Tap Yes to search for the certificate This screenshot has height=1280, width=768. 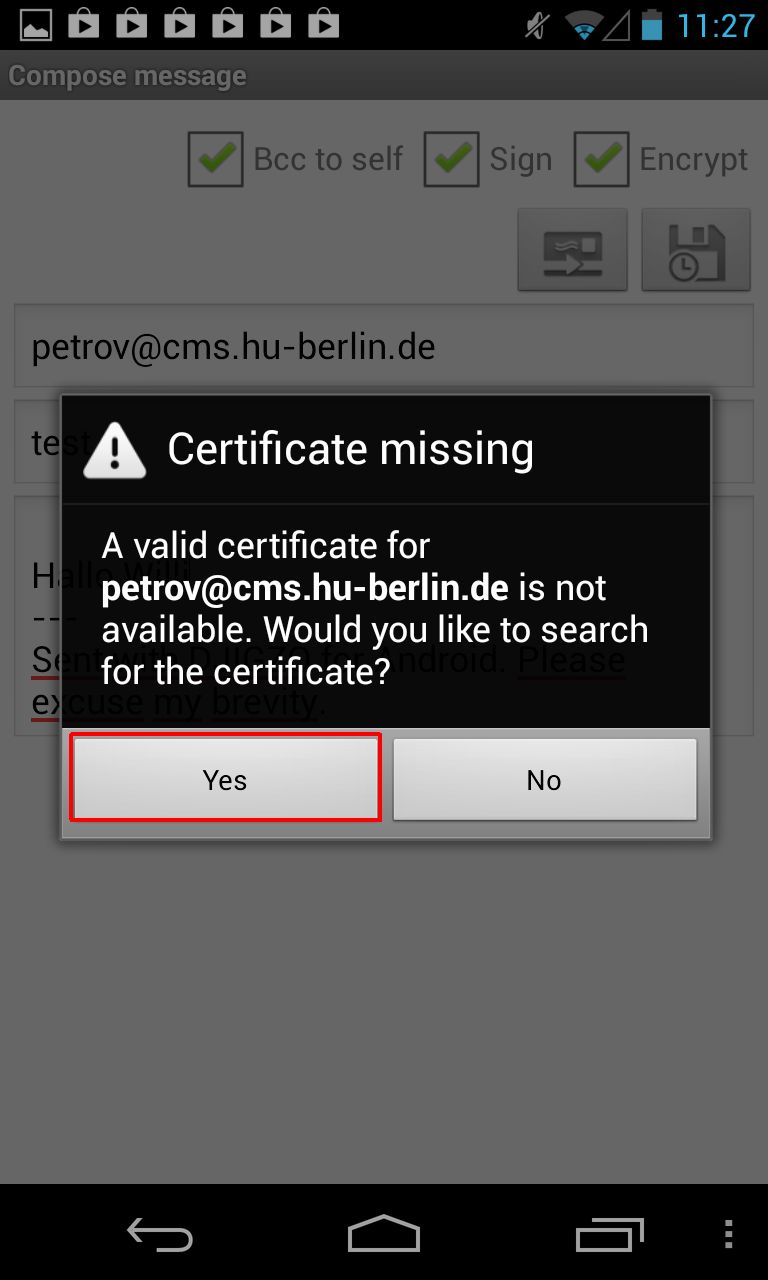pyautogui.click(x=225, y=779)
